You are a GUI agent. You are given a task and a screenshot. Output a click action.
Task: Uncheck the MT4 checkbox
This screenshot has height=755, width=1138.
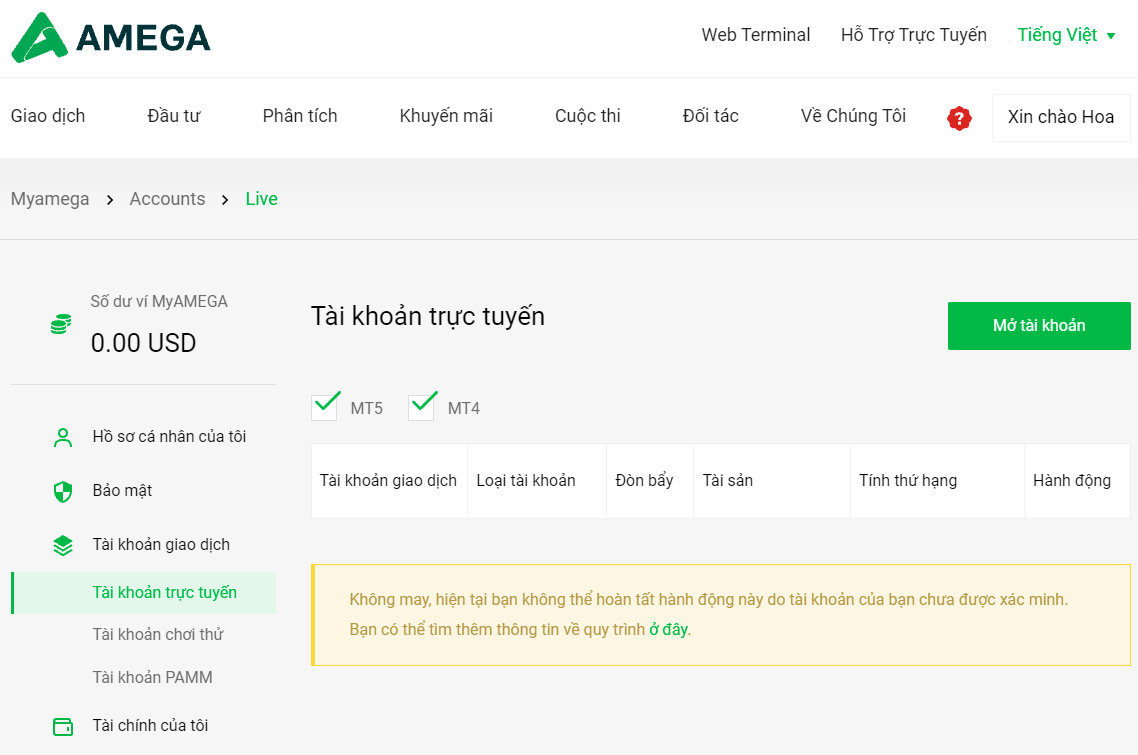(422, 407)
